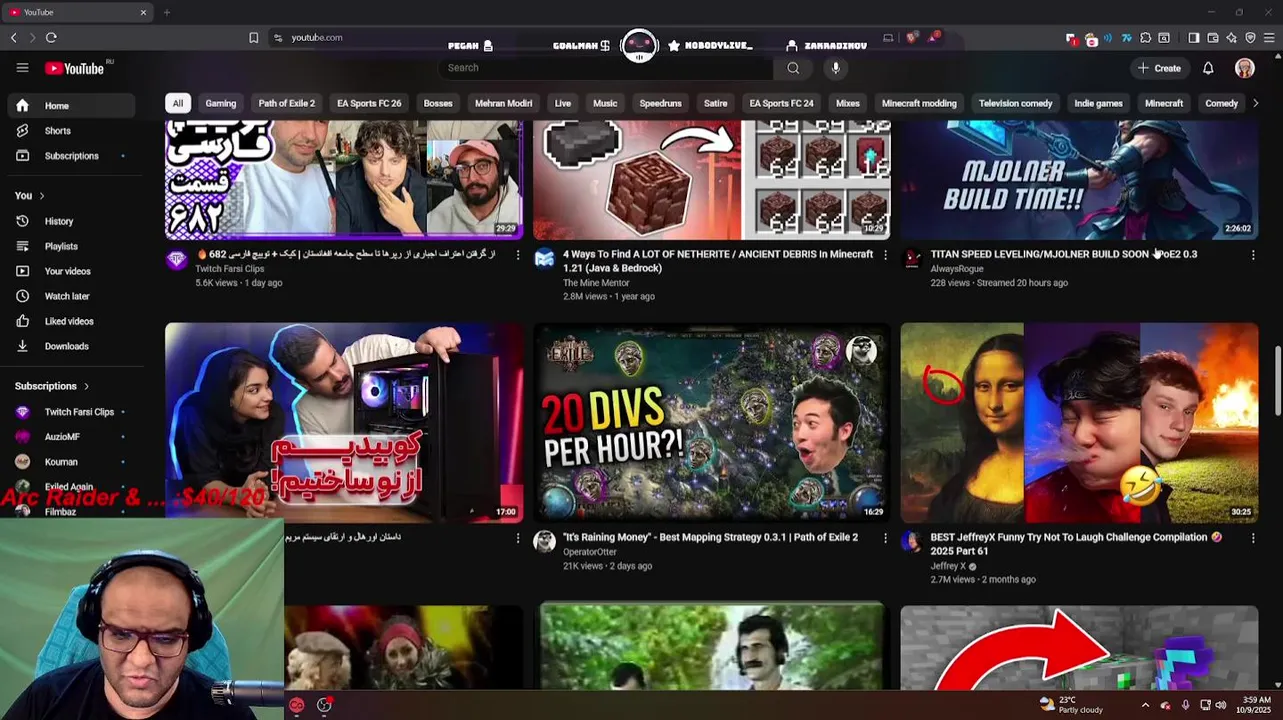Open the volume icon in system tray
The image size is (1283, 720).
click(x=1220, y=705)
